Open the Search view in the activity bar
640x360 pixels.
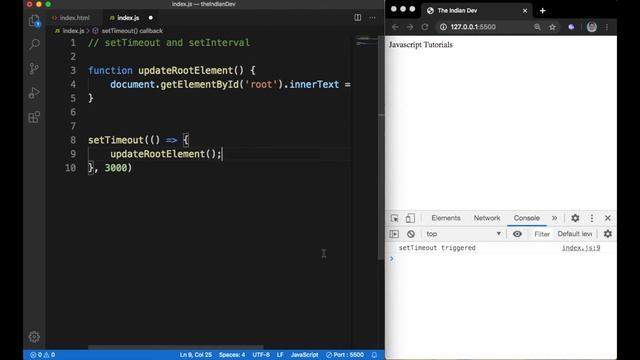34,44
